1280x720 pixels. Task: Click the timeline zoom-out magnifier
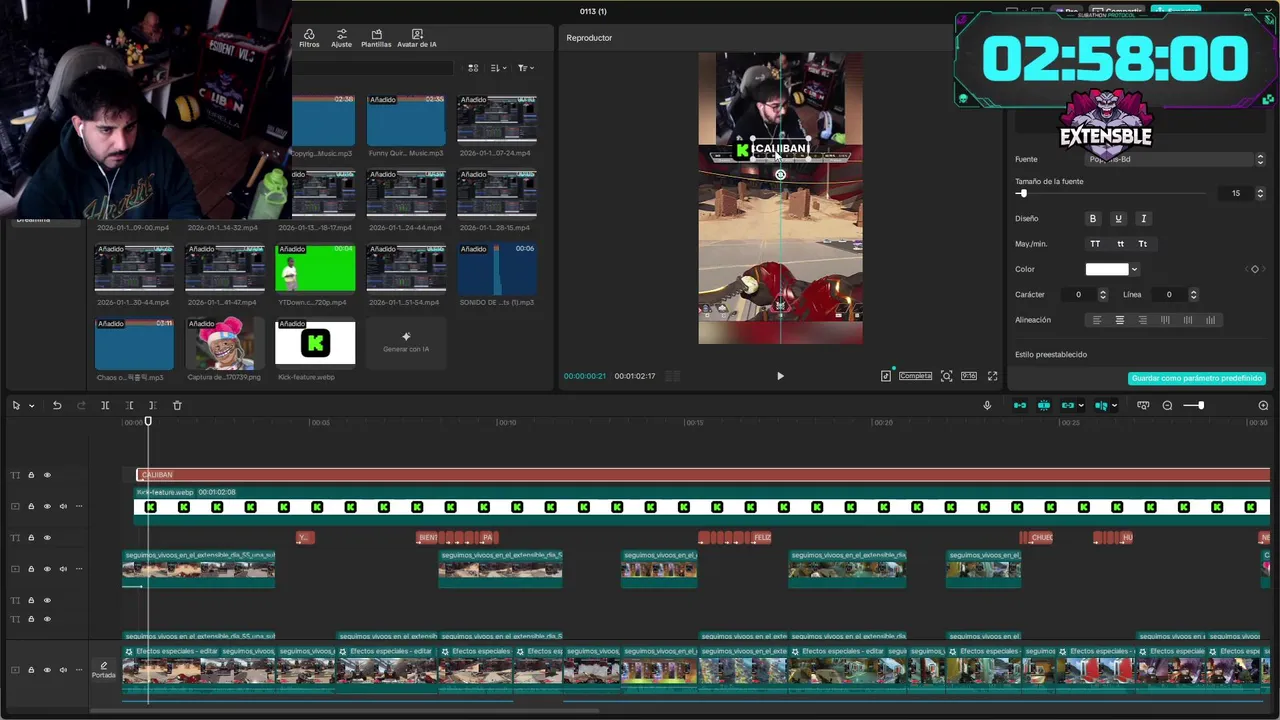coord(1167,405)
